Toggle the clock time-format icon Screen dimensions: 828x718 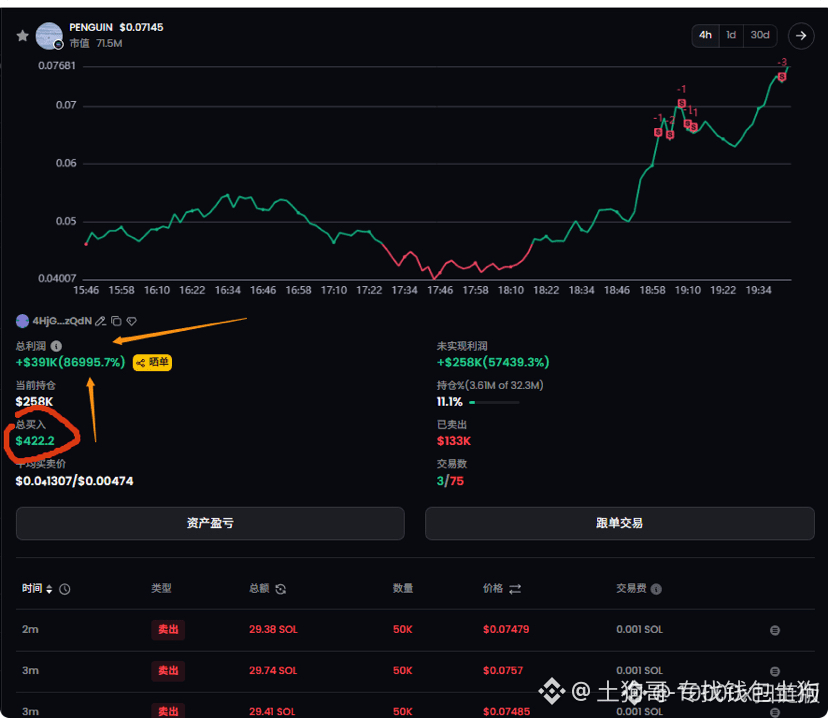click(64, 589)
